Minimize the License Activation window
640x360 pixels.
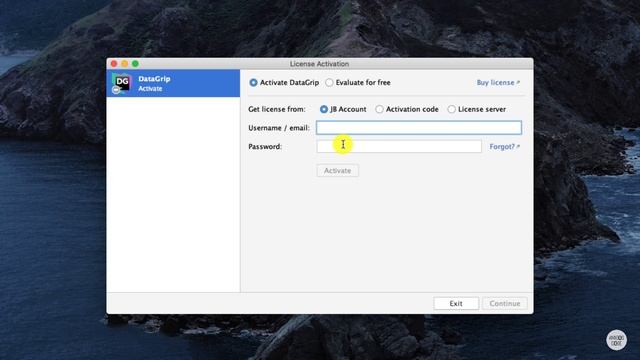(x=124, y=64)
